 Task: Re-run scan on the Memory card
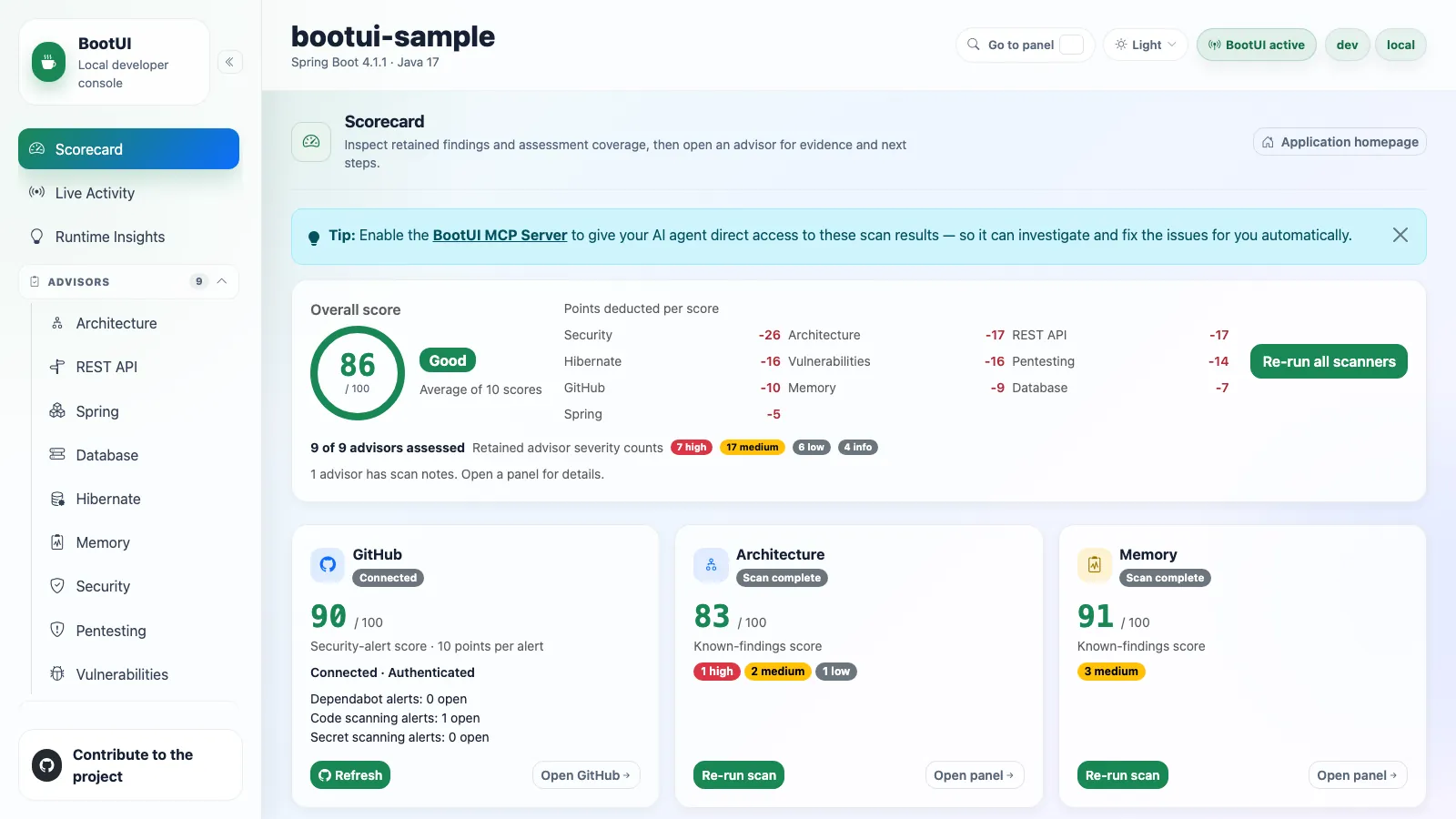tap(1123, 775)
